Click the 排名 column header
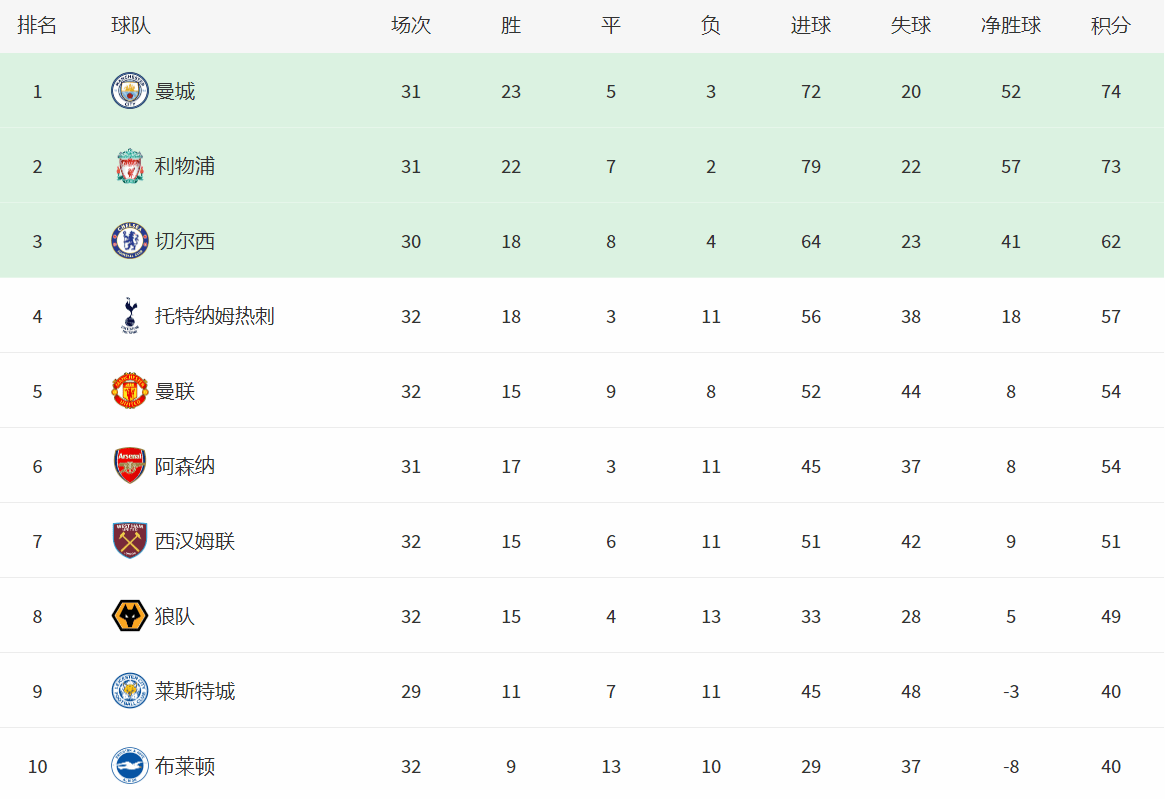This screenshot has width=1165, height=799. [x=37, y=25]
